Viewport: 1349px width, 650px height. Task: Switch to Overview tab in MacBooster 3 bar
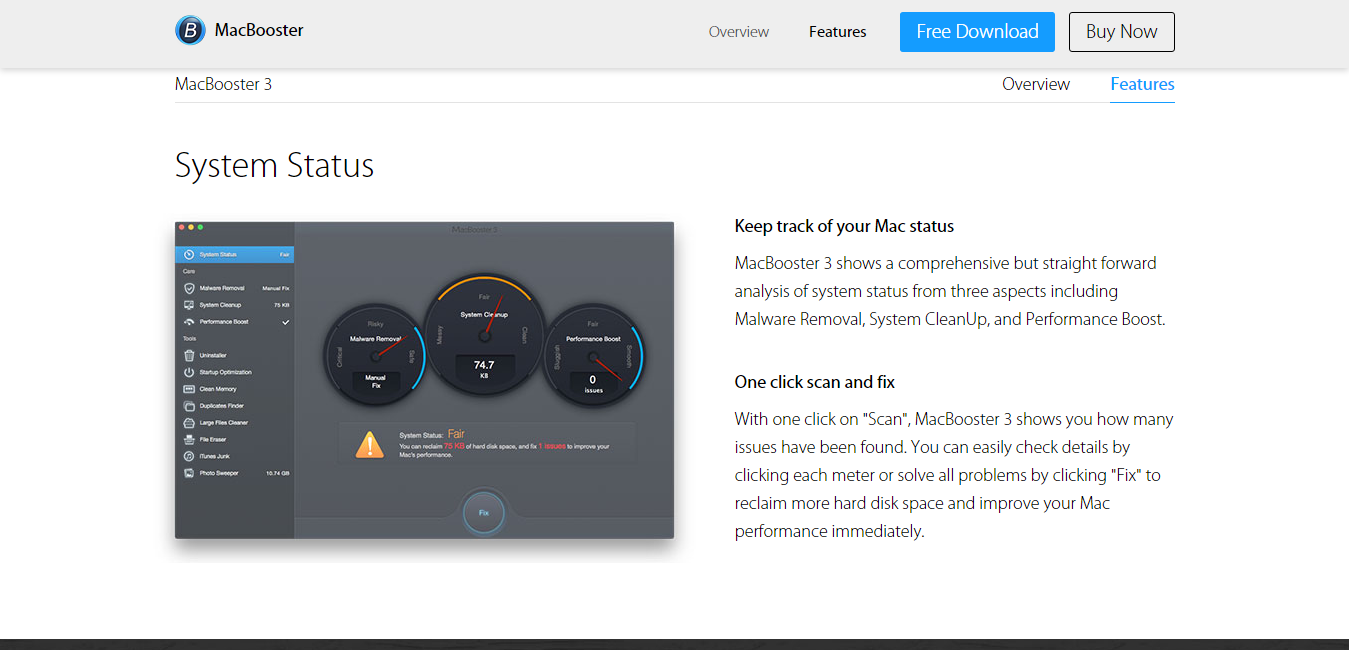tap(1036, 84)
